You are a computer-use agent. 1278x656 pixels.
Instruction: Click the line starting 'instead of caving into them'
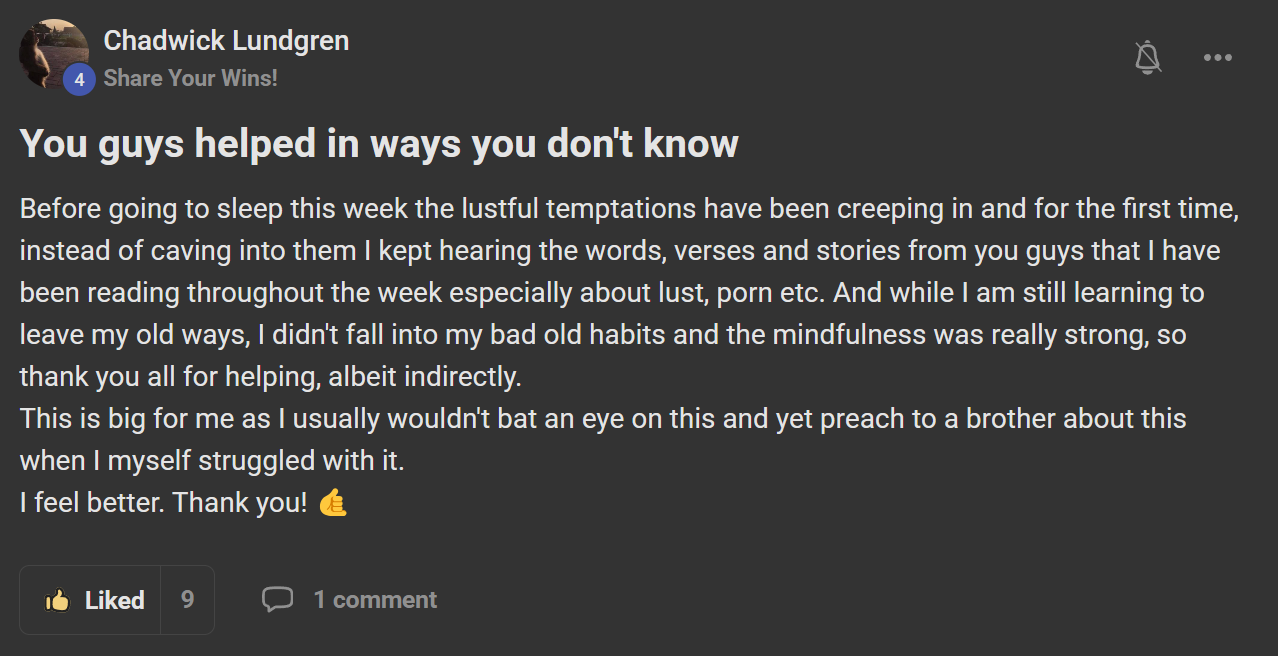tap(620, 251)
